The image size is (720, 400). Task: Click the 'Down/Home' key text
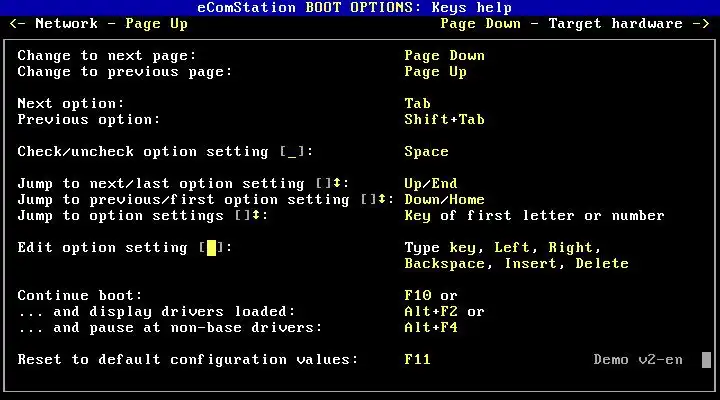click(444, 200)
